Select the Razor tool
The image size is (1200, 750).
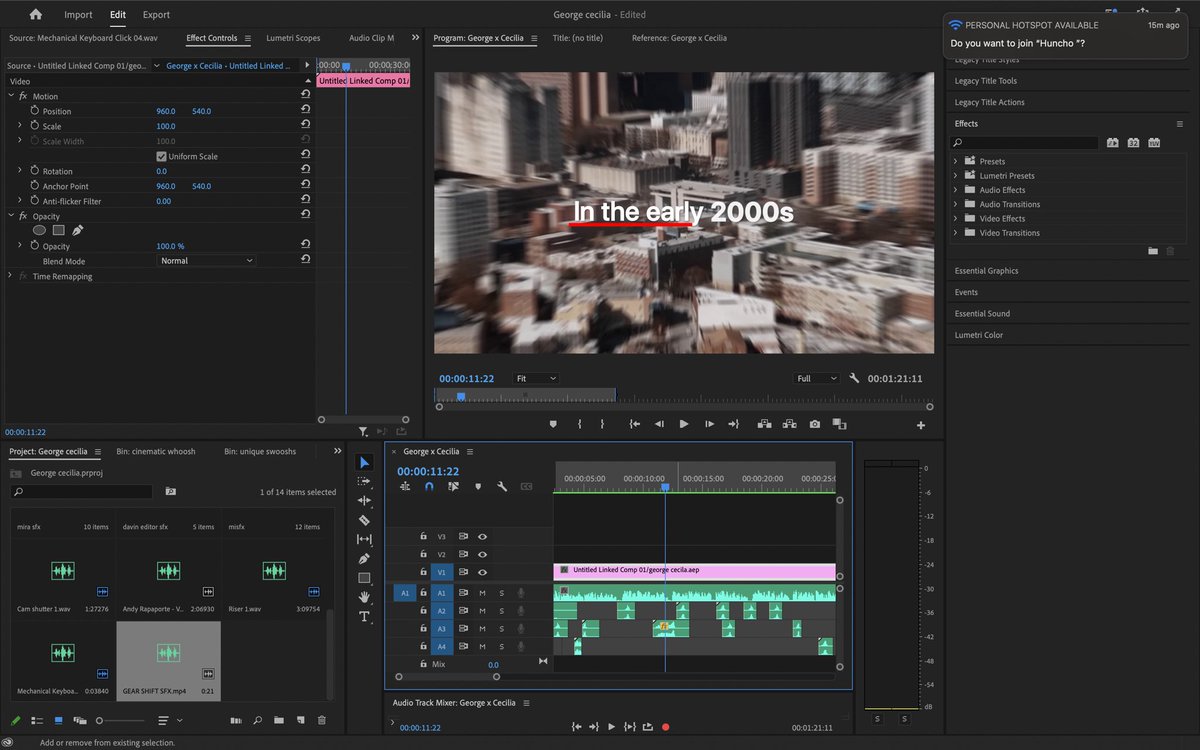[x=364, y=520]
